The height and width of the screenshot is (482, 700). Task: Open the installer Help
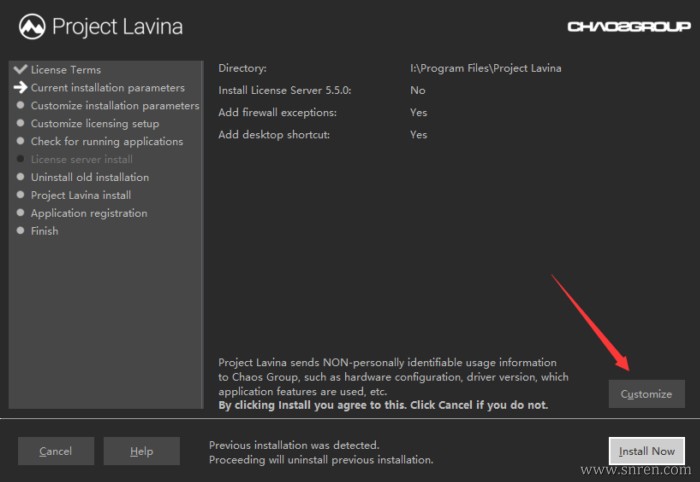pyautogui.click(x=142, y=451)
